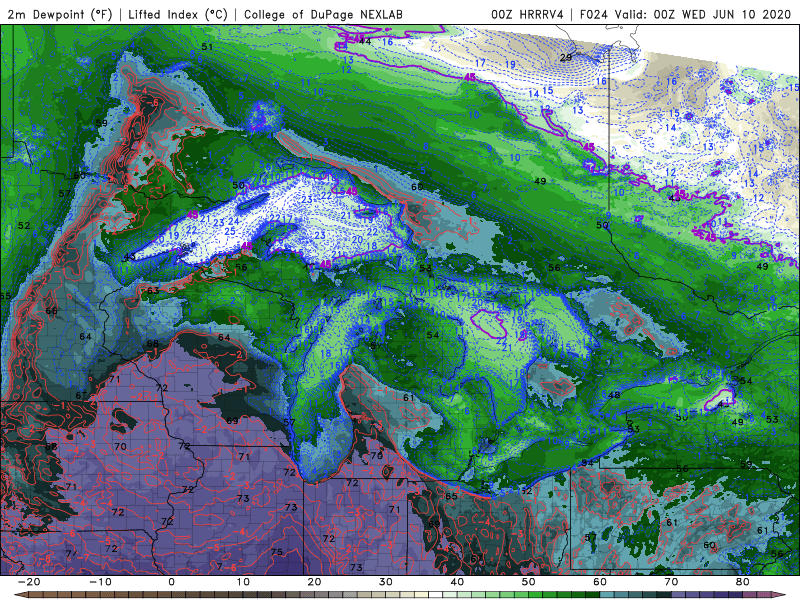Viewport: 800px width, 600px height.
Task: Click the '63' dewpoint value on map
Action: point(153,290)
